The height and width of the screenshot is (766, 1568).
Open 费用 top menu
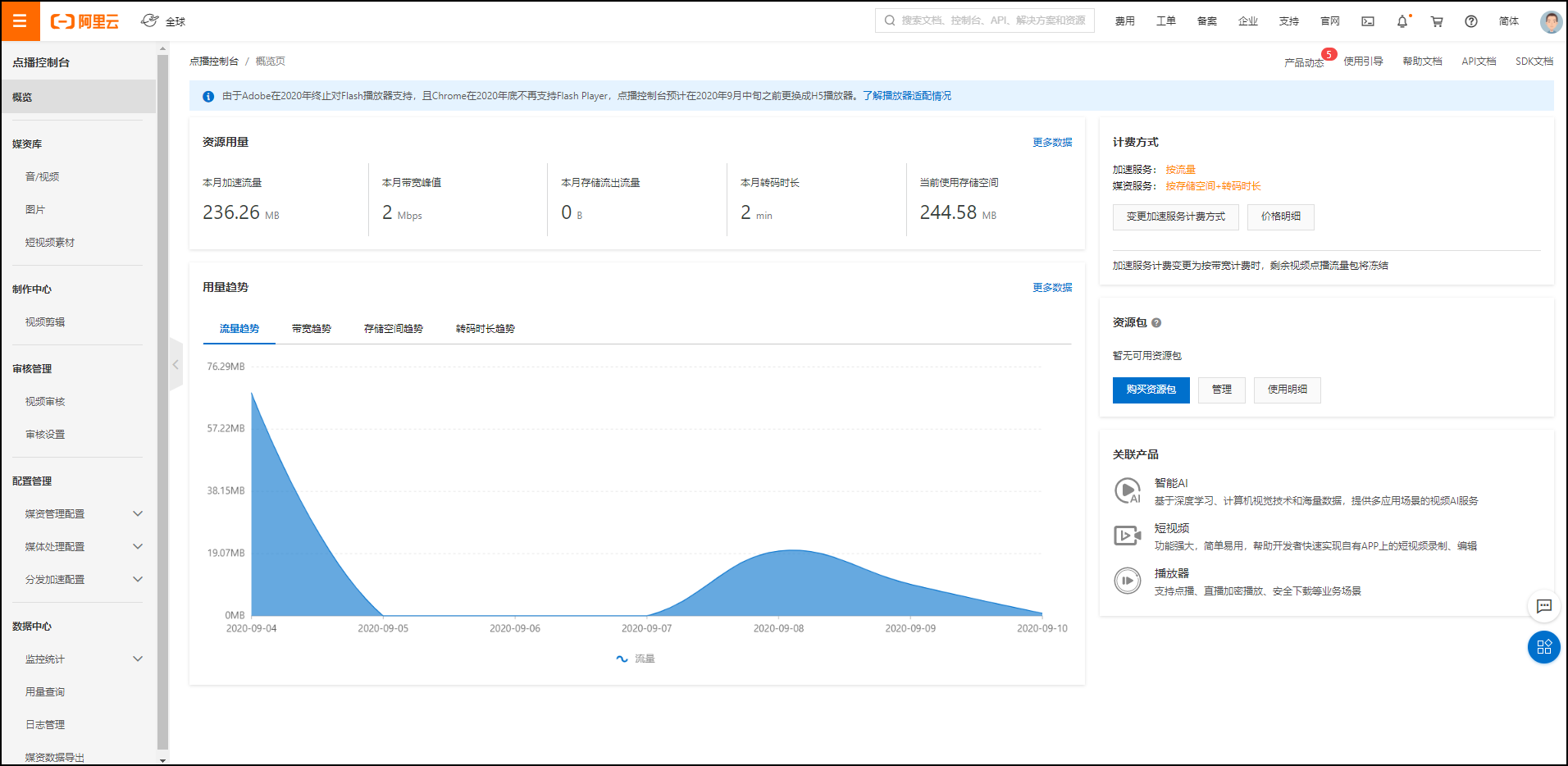[x=1125, y=21]
